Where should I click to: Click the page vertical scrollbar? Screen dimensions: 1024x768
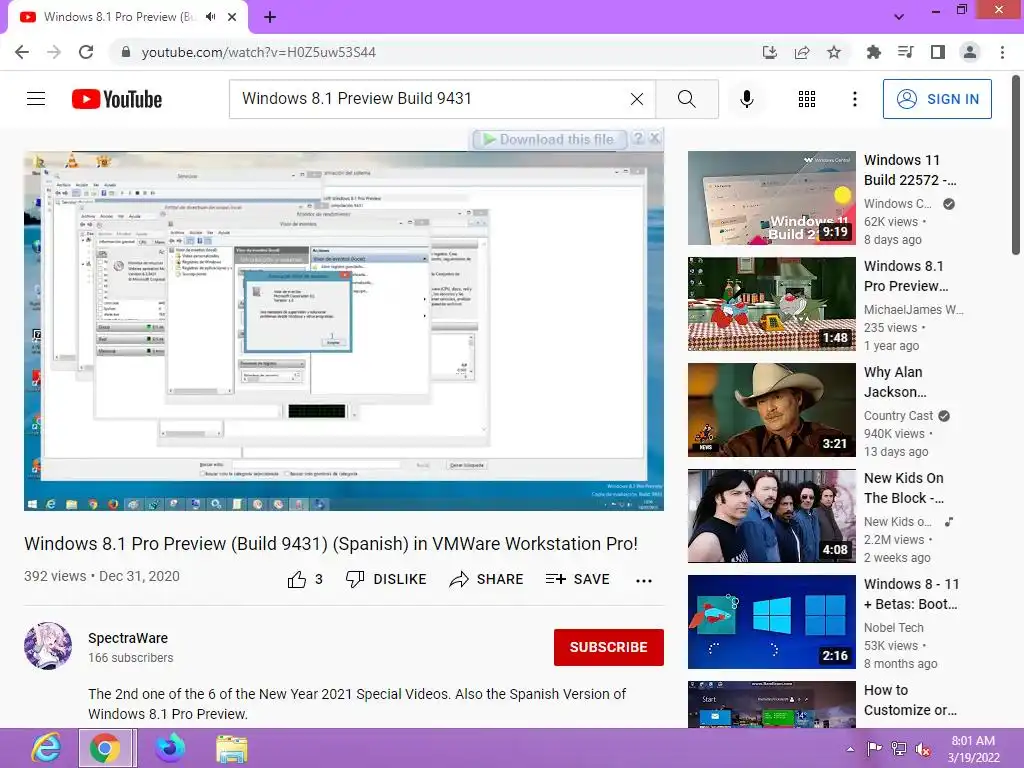click(x=1017, y=165)
